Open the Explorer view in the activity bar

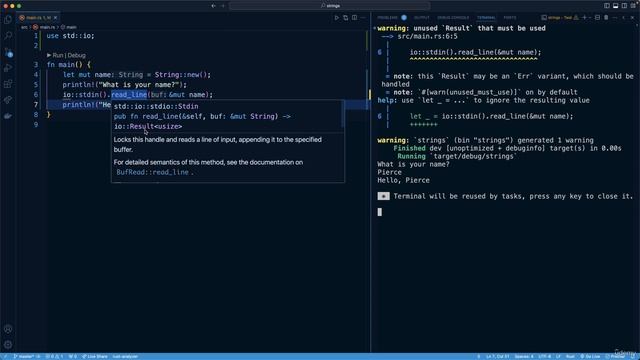tap(8, 20)
